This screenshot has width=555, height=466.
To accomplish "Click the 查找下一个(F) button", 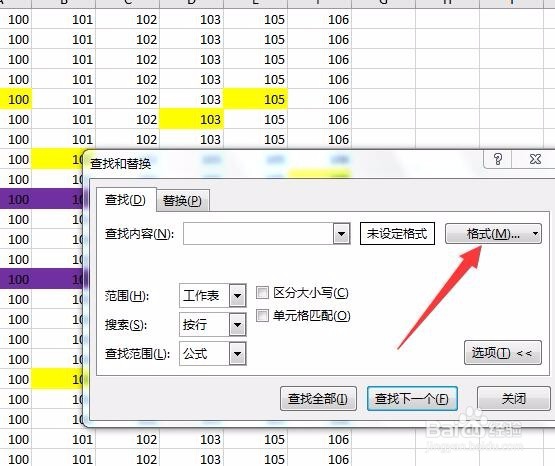I will point(412,399).
